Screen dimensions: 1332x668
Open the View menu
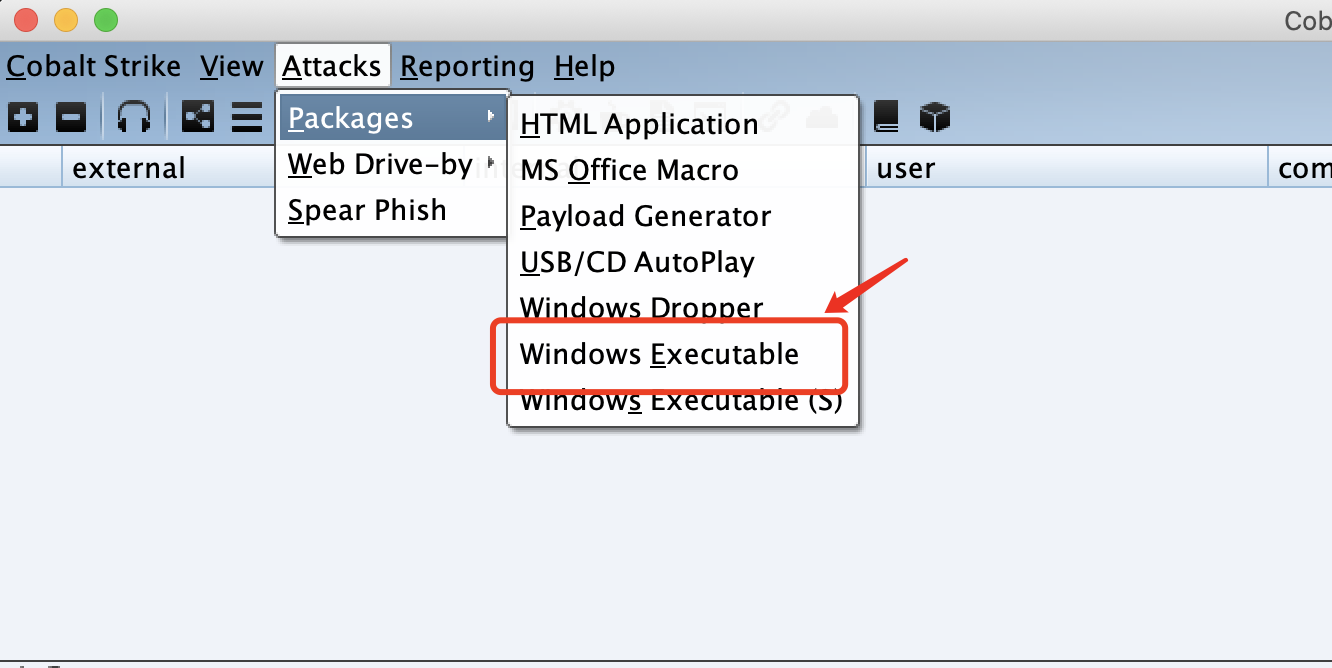coord(231,67)
